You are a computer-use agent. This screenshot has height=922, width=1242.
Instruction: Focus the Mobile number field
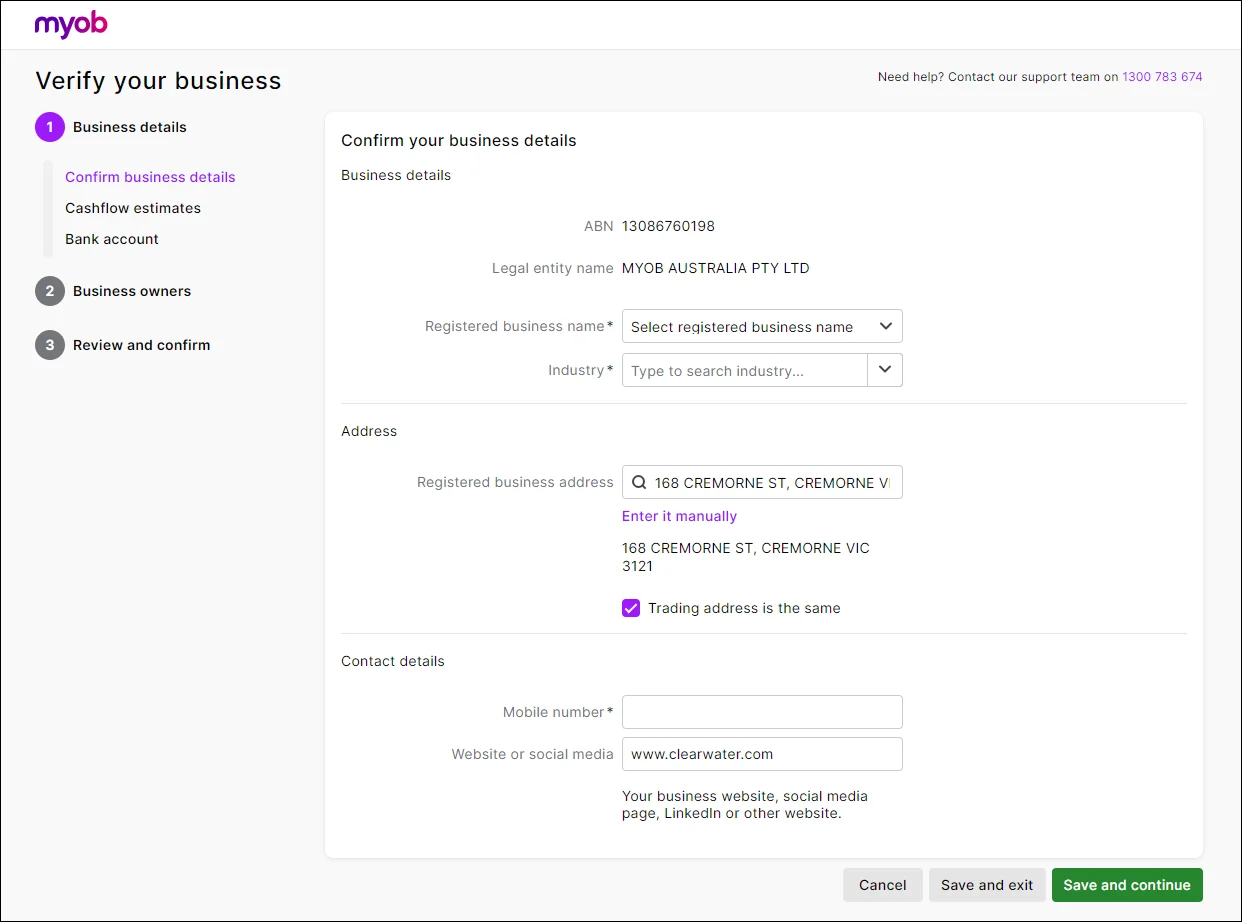pos(762,712)
